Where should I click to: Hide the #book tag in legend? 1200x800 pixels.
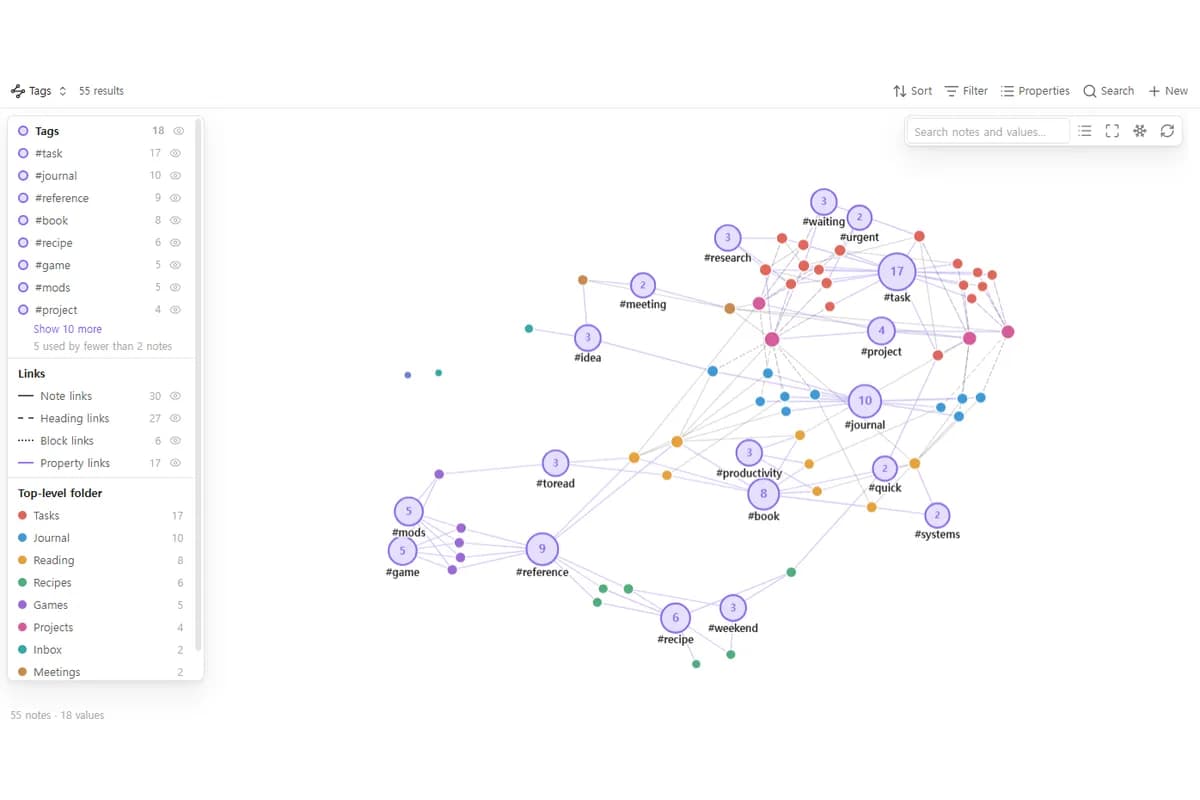coord(175,220)
